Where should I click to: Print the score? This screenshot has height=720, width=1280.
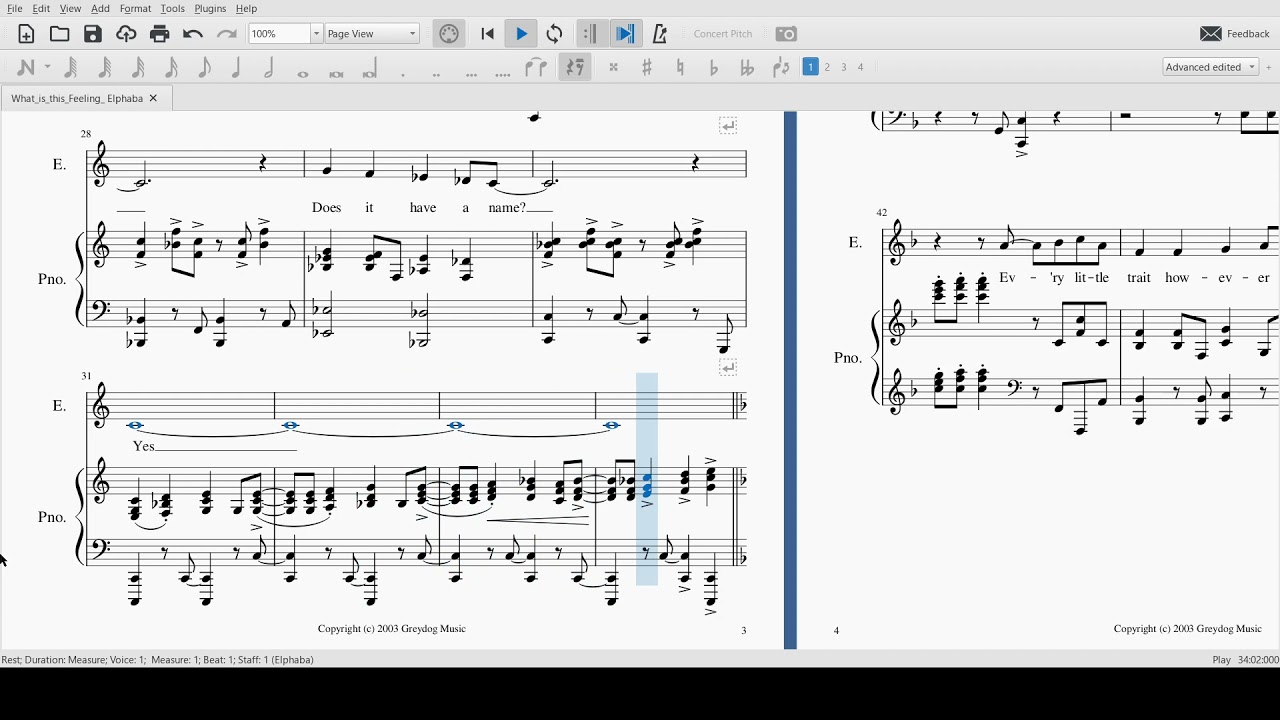coord(160,34)
